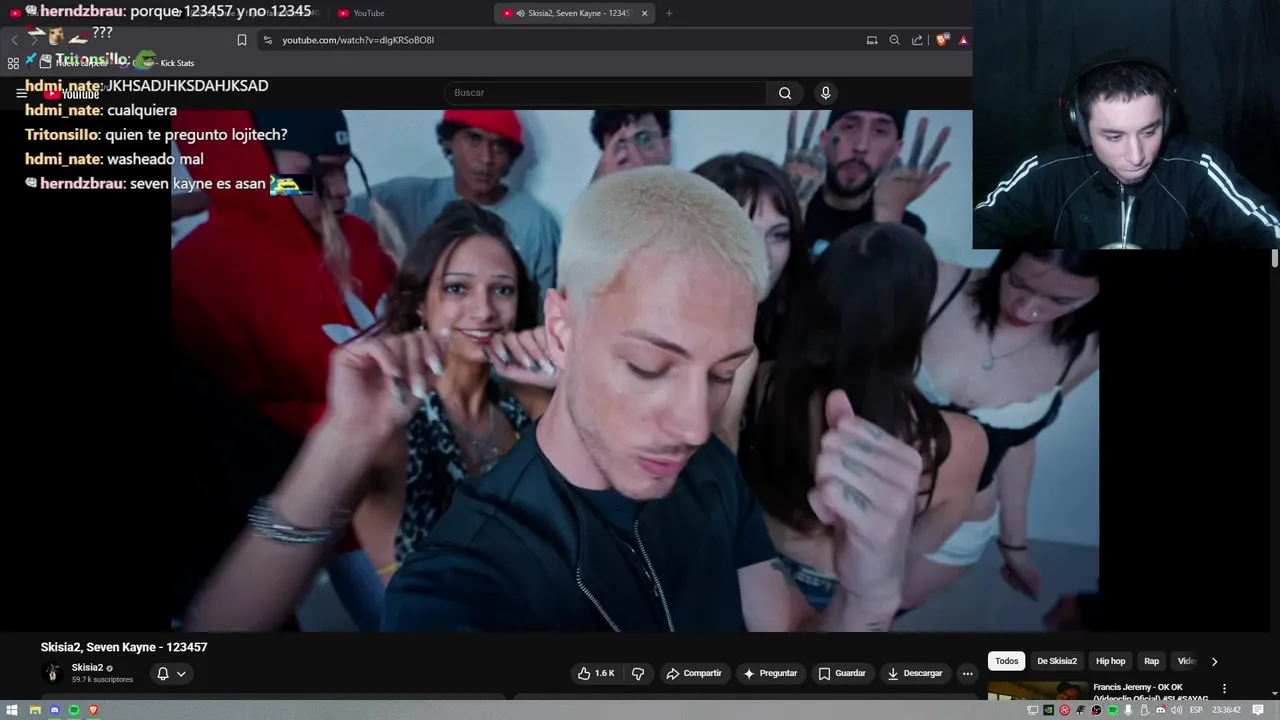The image size is (1280, 720).
Task: Open the Windows notification center icon
Action: coord(1258,710)
